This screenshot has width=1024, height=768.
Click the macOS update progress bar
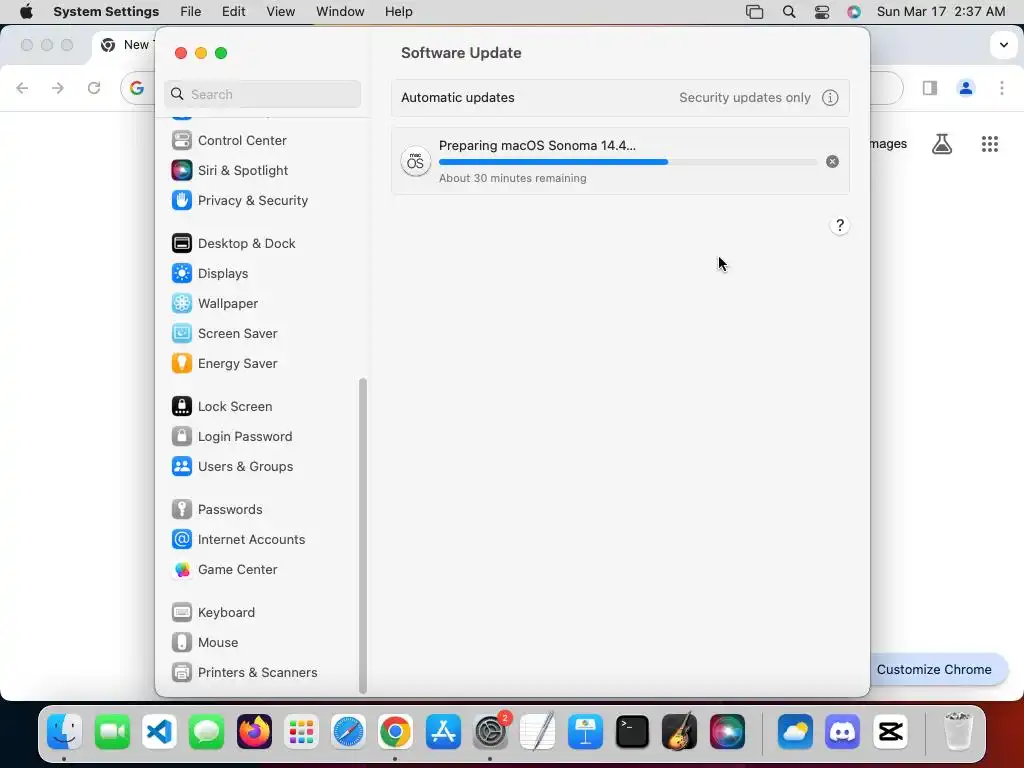pos(628,162)
